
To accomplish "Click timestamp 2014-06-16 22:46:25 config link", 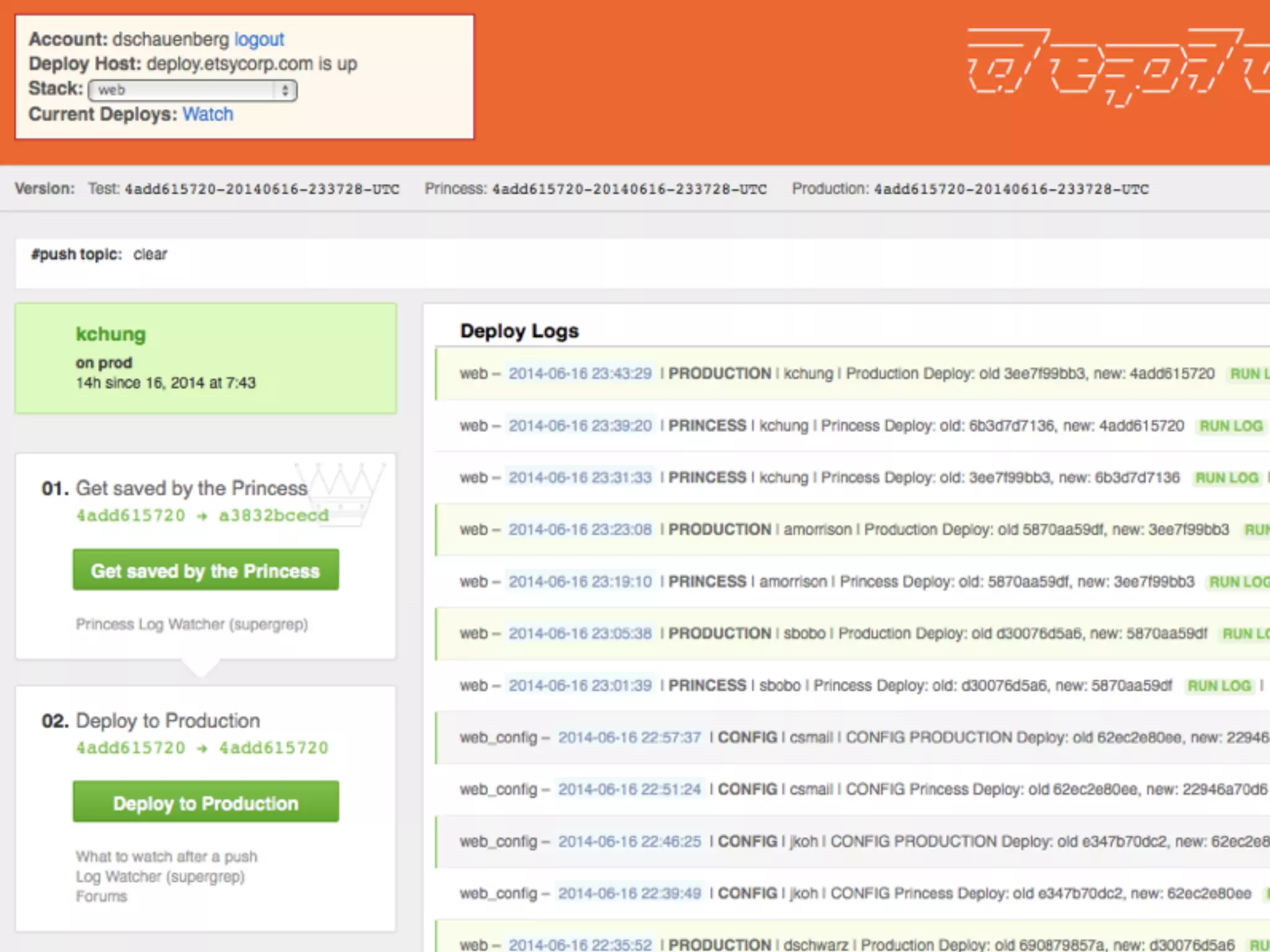I will tap(629, 842).
